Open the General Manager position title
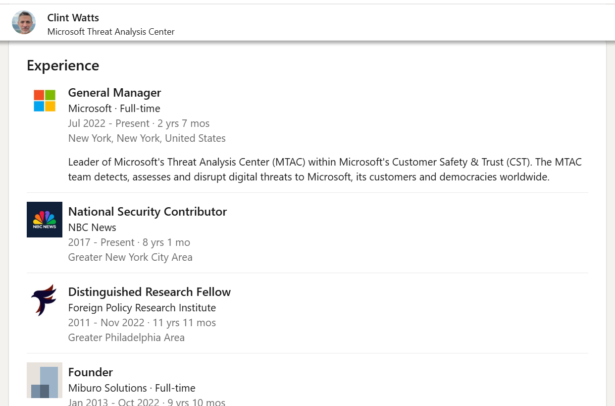 (x=115, y=93)
